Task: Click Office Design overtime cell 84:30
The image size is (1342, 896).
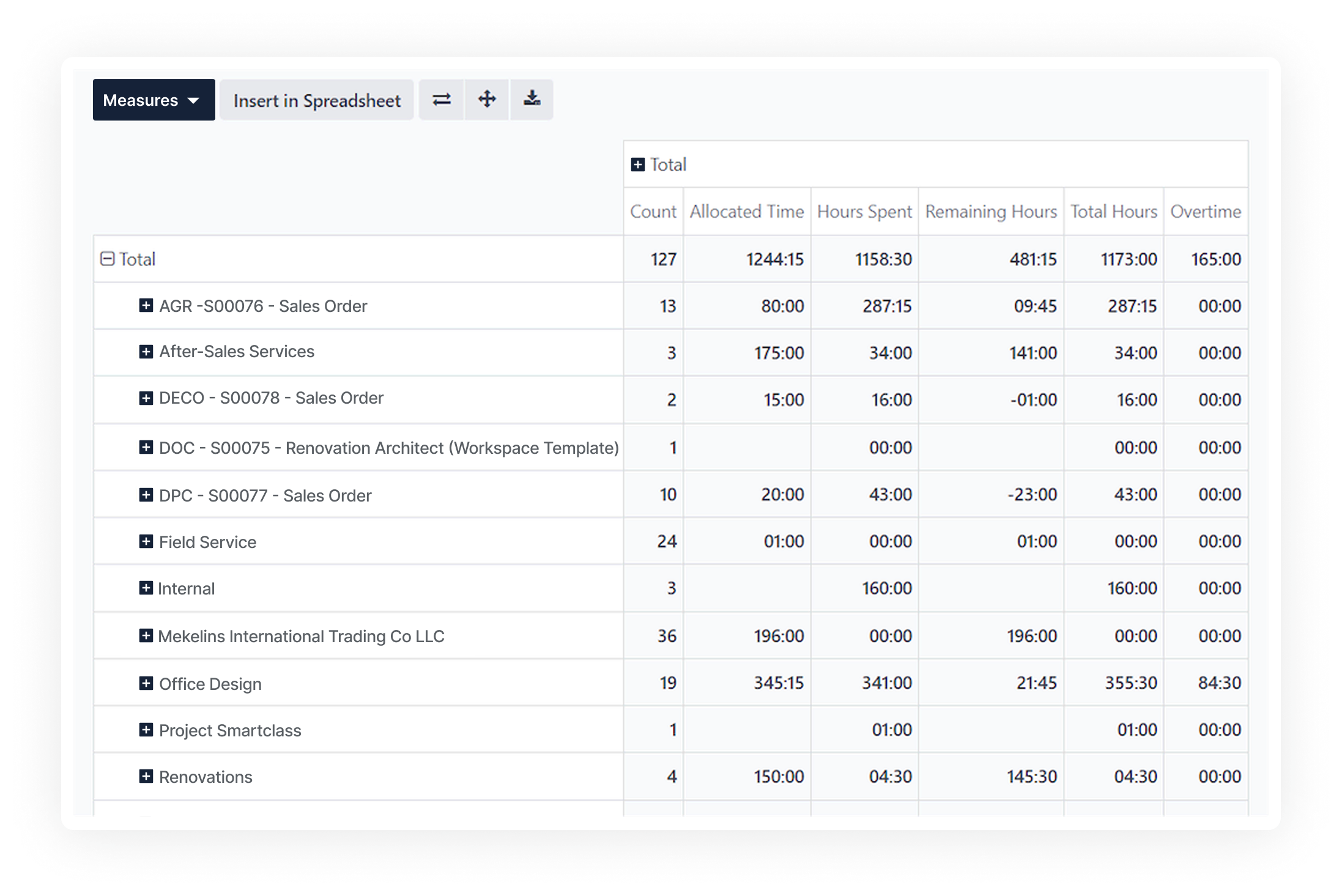Action: [x=1219, y=683]
